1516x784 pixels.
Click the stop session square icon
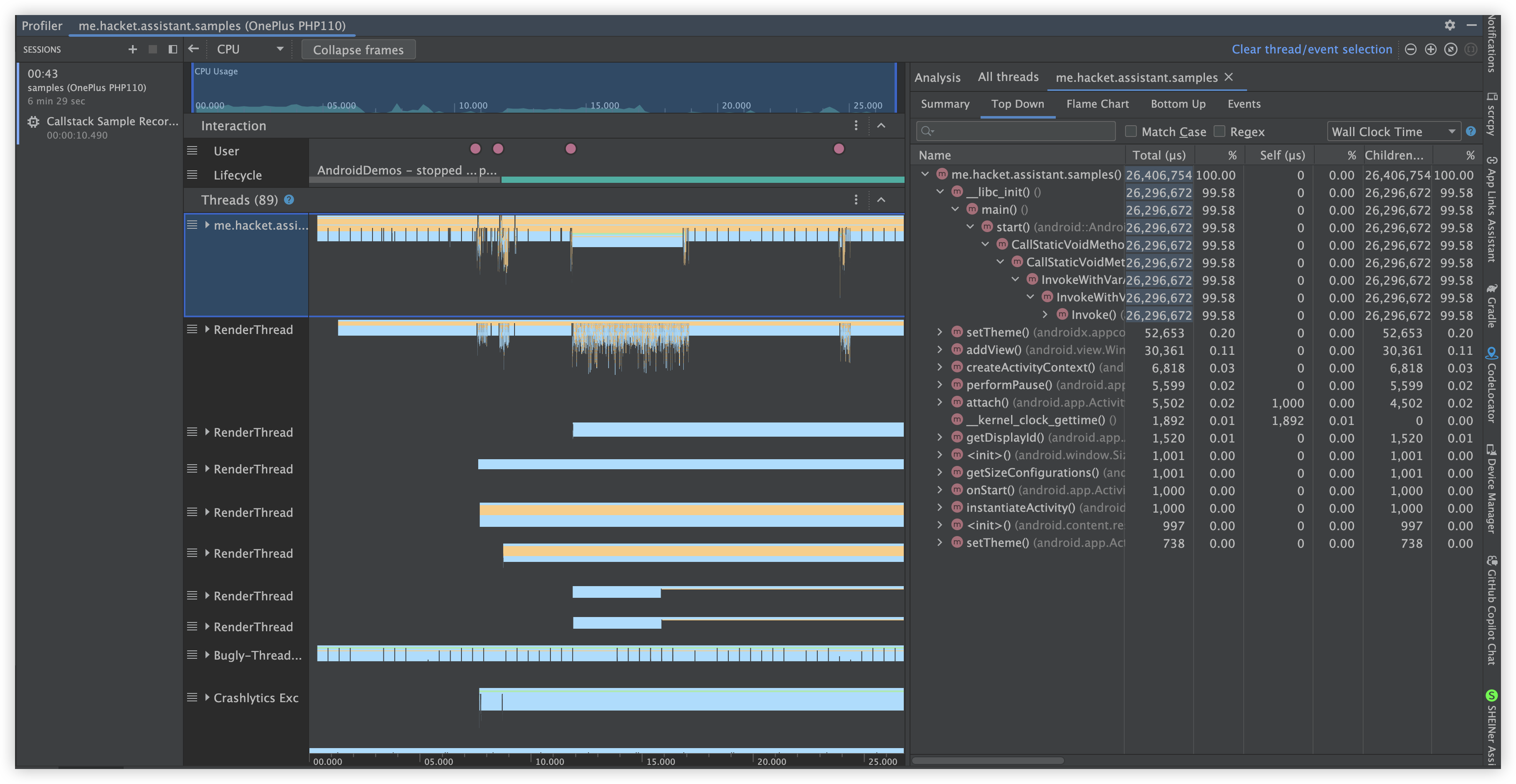tap(152, 49)
